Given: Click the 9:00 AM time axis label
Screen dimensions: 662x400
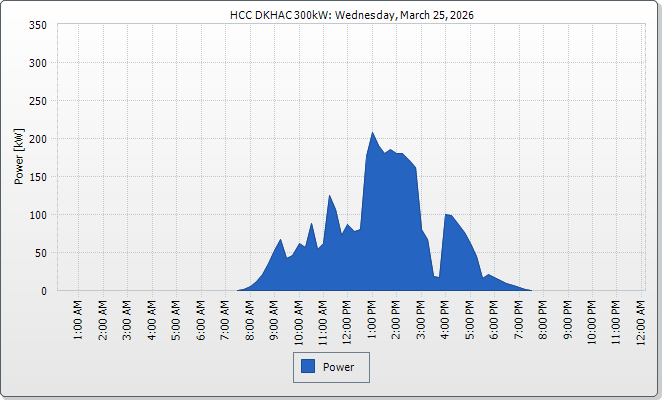Looking at the screenshot, I should [274, 318].
